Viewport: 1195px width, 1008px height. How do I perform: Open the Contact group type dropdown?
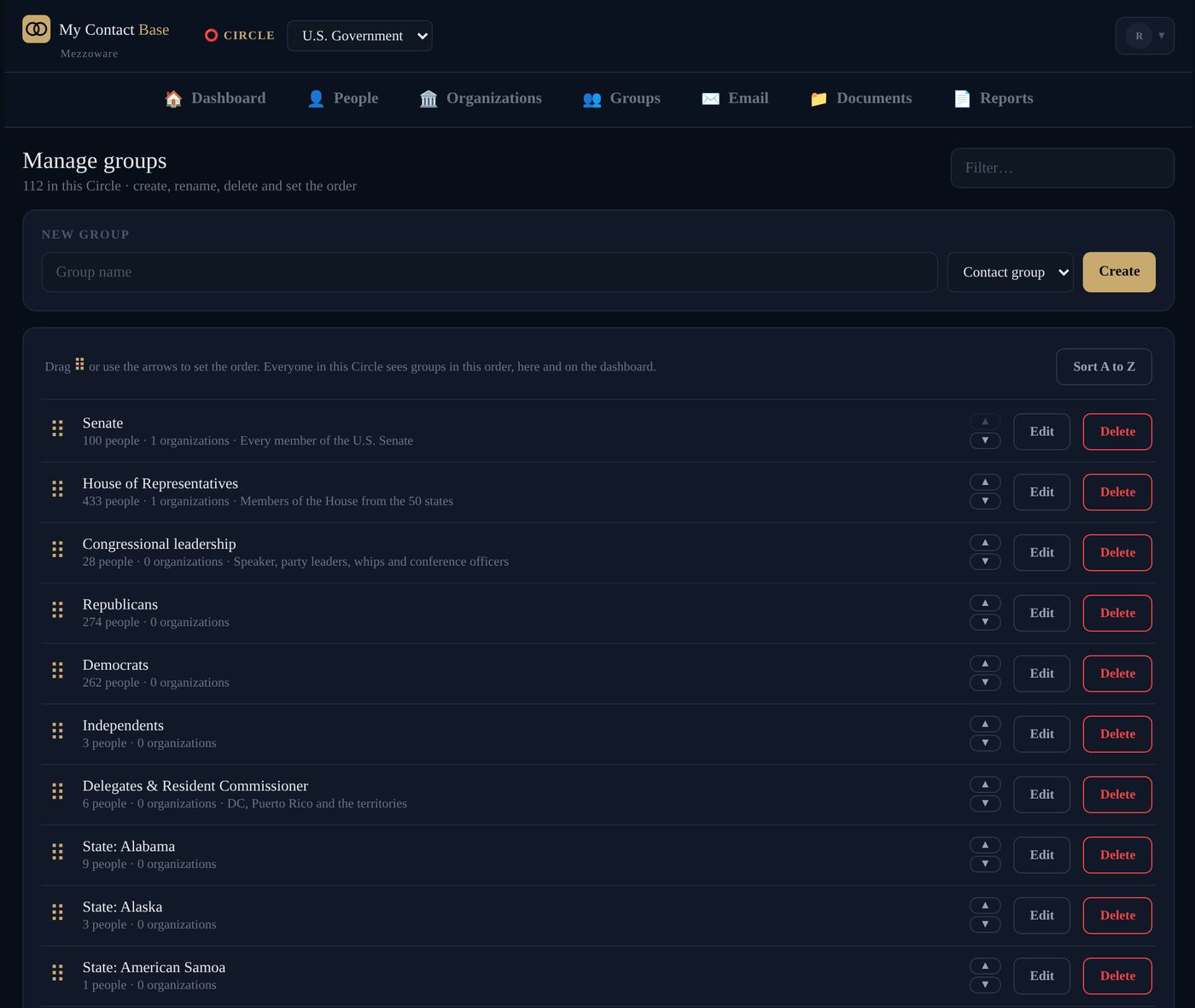pyautogui.click(x=1011, y=272)
